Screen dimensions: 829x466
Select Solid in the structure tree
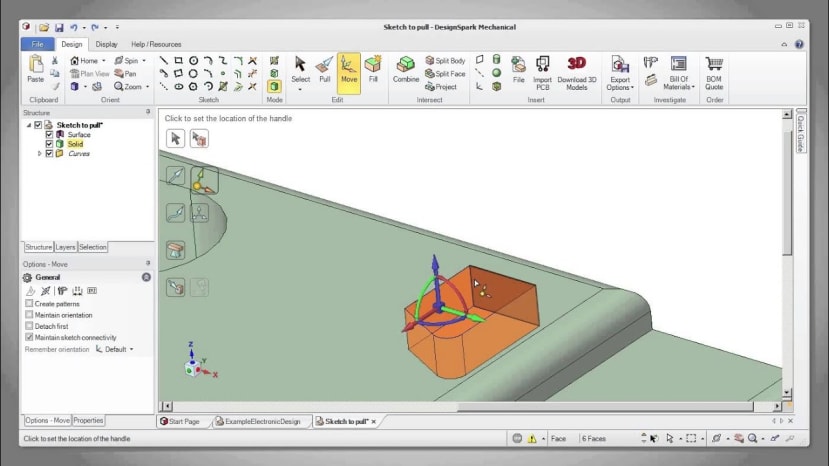75,144
